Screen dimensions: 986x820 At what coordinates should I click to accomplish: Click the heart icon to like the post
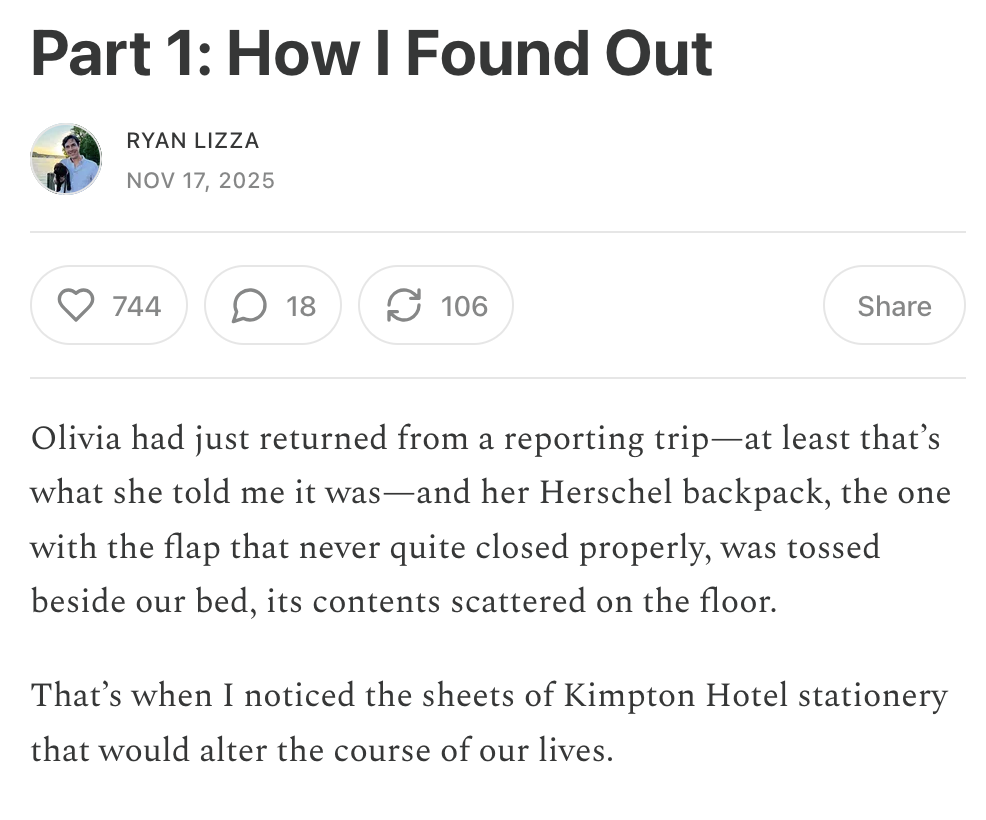(75, 305)
